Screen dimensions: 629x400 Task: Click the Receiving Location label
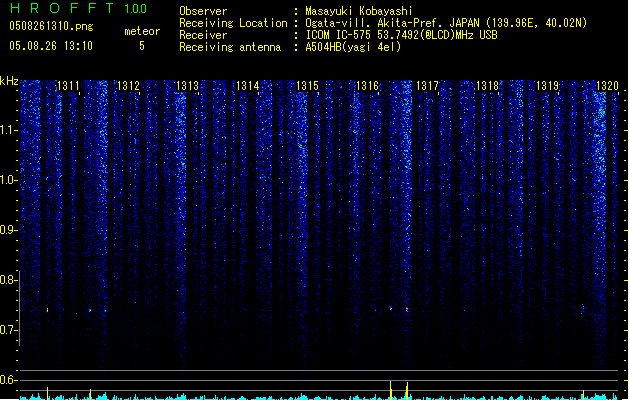pos(233,23)
